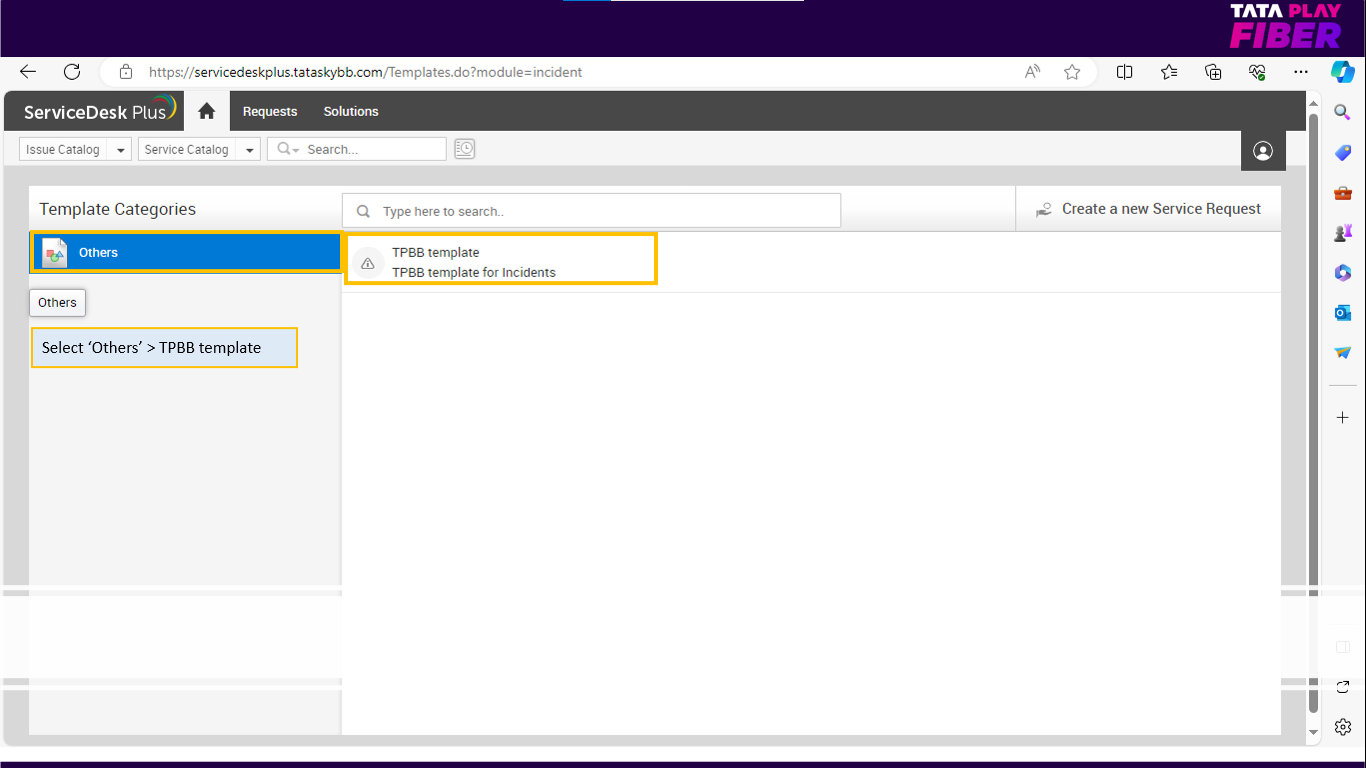Open the search type dropdown magnifier
1366x768 pixels.
288,149
